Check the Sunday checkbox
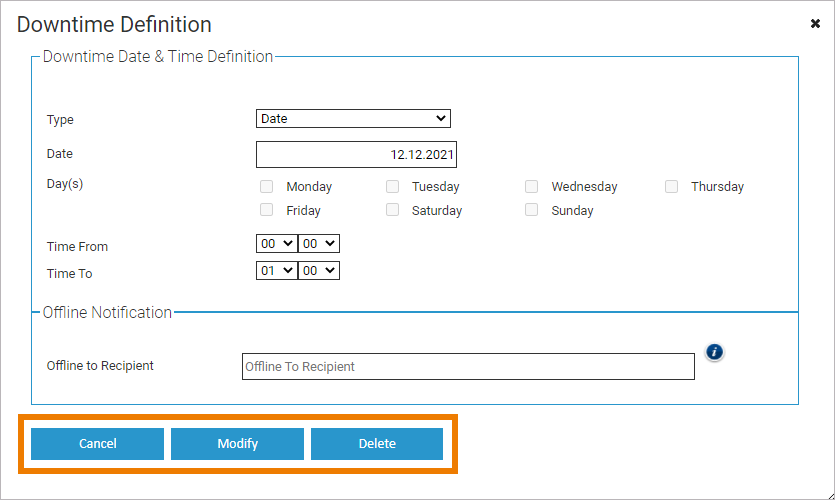The height and width of the screenshot is (500, 835). 532,210
